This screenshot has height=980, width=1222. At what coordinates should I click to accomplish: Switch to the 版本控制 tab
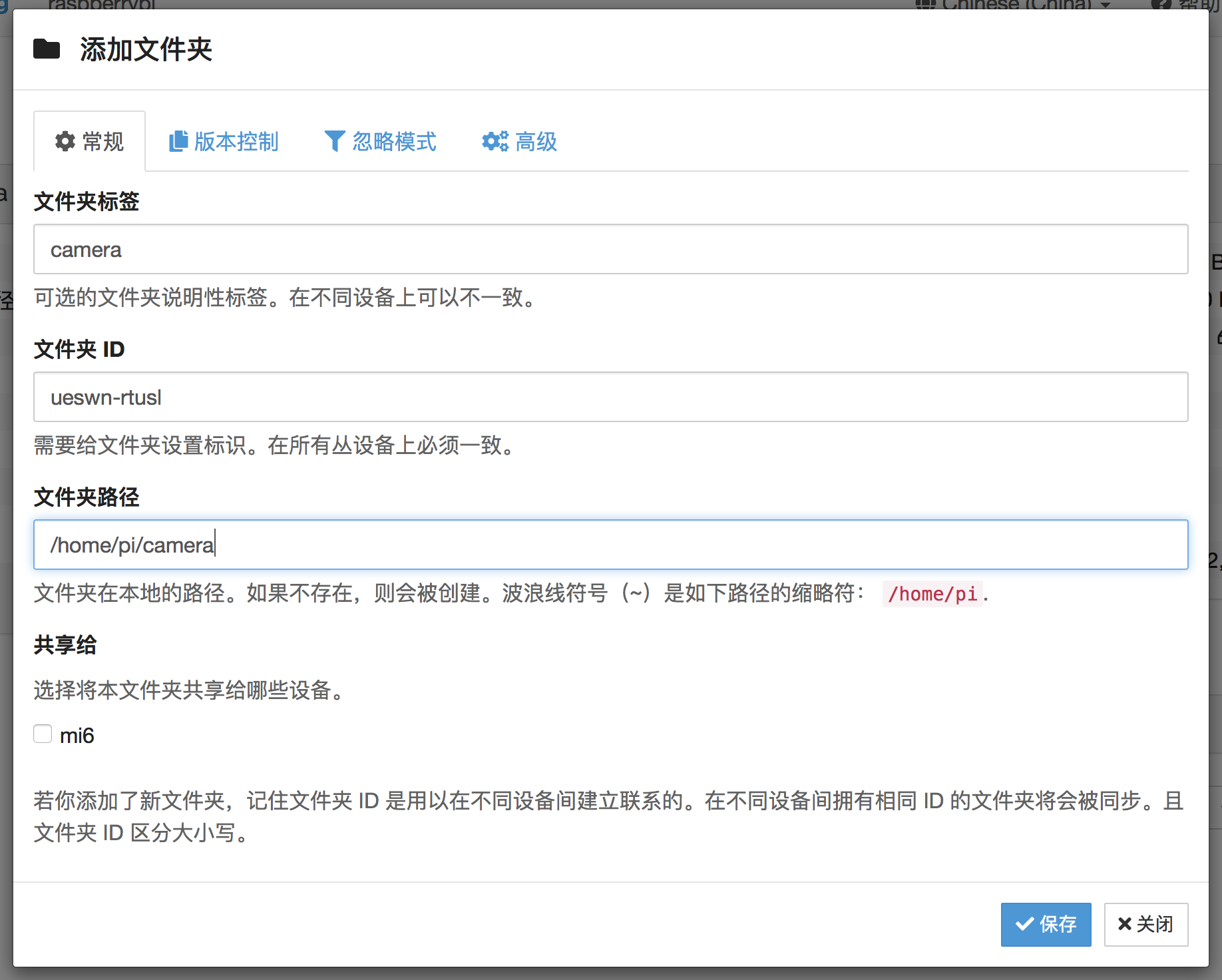pyautogui.click(x=223, y=141)
